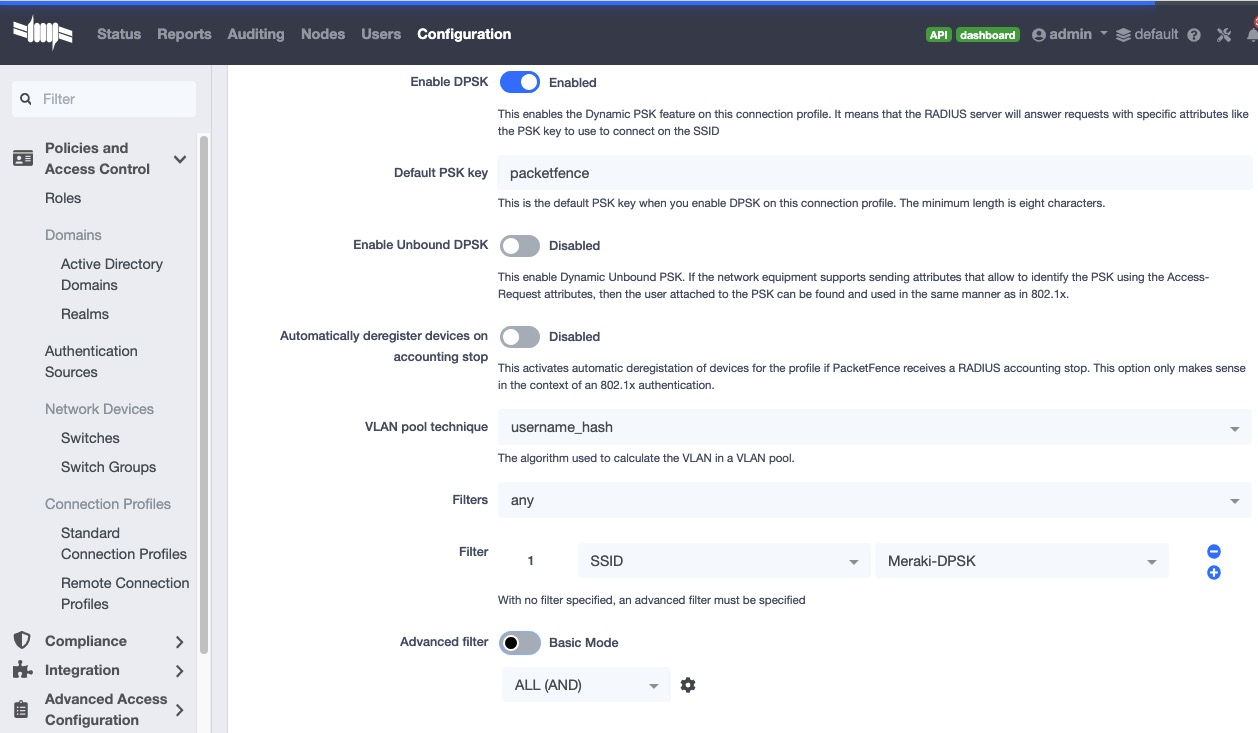Screen dimensions: 1258x733
Task: Open the ALL (AND) condition dropdown
Action: [585, 684]
